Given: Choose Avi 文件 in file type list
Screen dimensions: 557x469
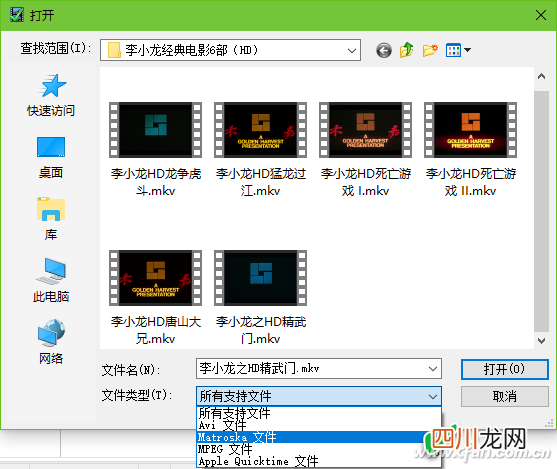Looking at the screenshot, I should coord(319,425).
